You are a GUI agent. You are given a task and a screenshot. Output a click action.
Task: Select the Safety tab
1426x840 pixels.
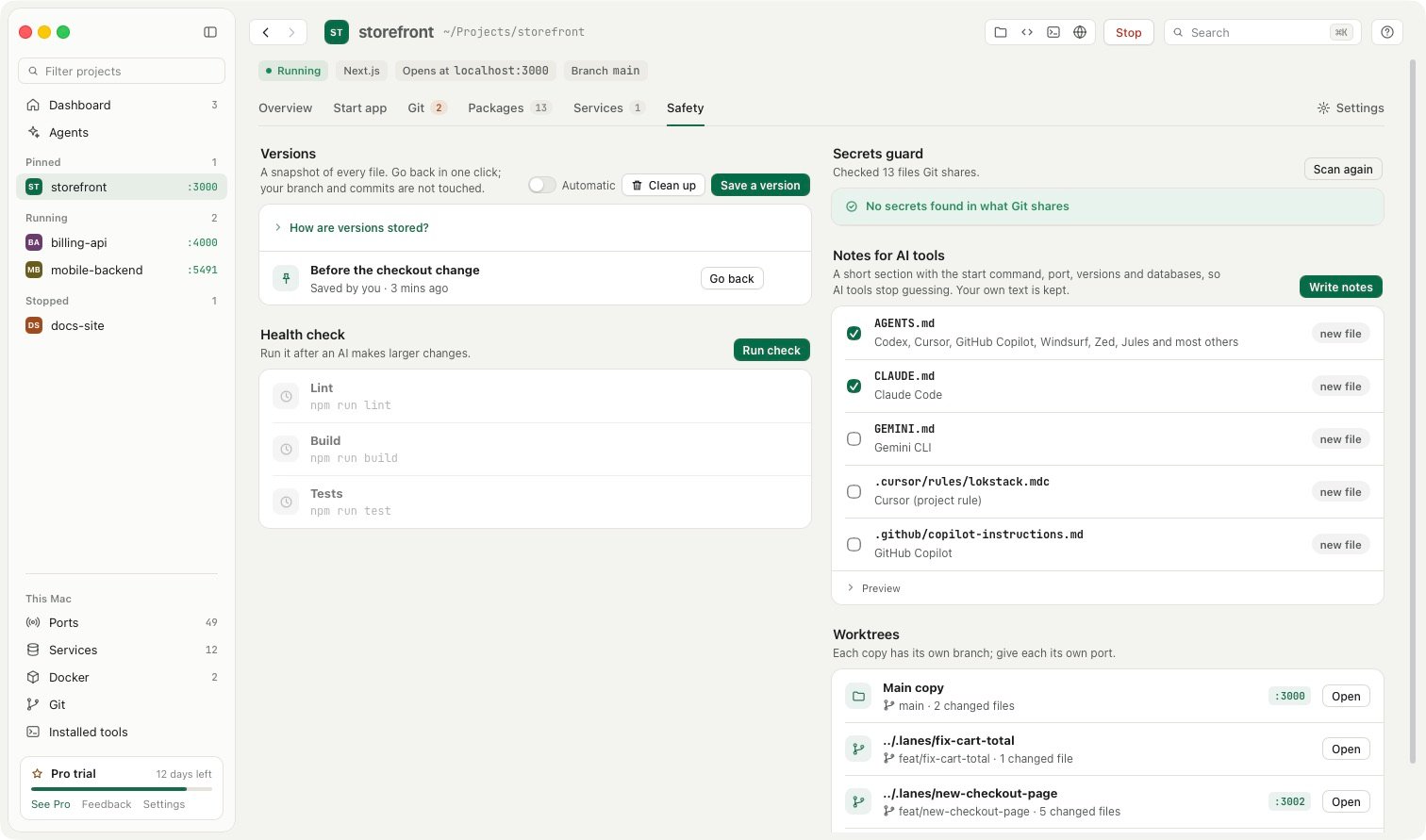click(x=685, y=108)
